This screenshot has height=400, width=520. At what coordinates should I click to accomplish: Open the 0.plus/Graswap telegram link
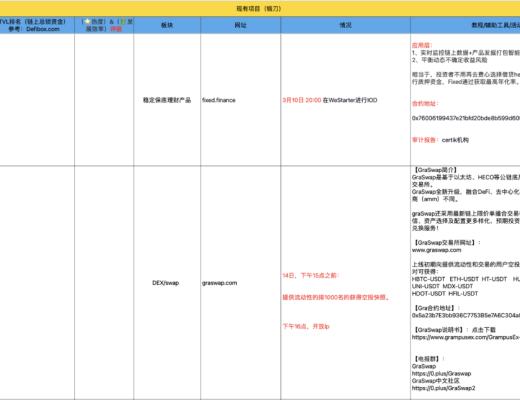click(441, 374)
